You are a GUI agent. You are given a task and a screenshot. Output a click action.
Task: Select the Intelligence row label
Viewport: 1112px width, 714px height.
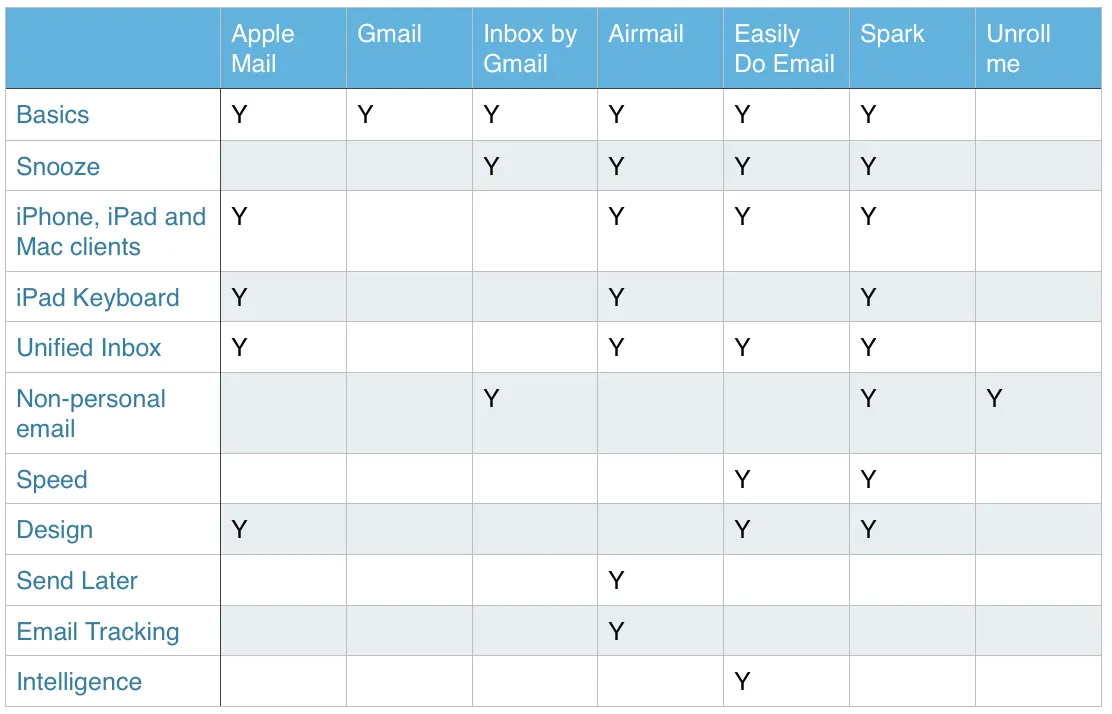79,682
